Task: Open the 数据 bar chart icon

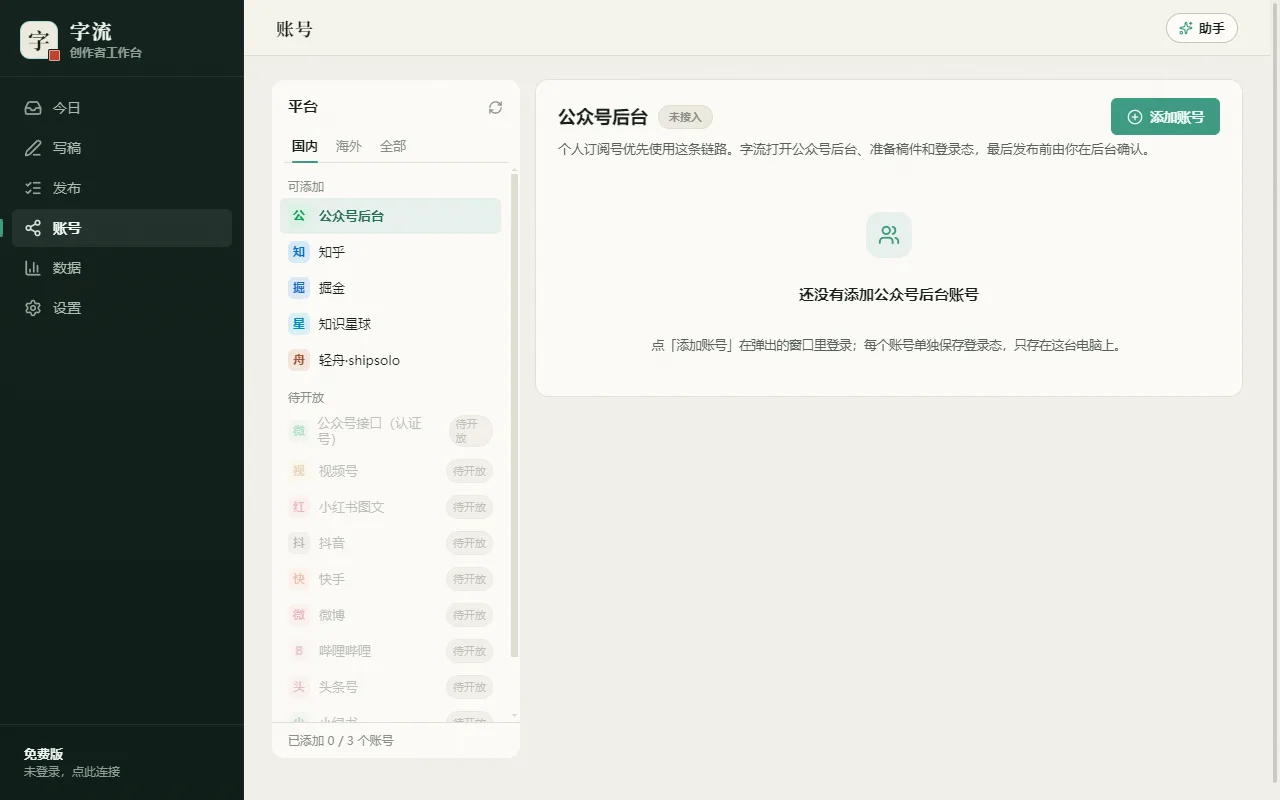Action: (33, 268)
